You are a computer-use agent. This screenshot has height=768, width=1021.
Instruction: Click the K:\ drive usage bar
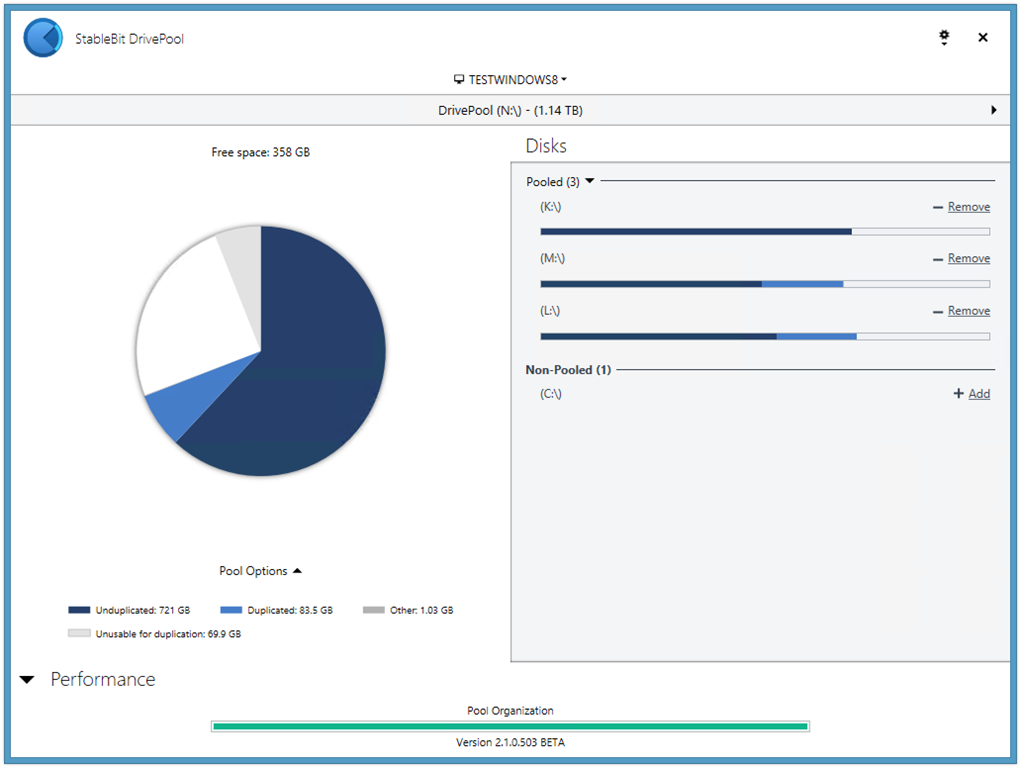(765, 231)
